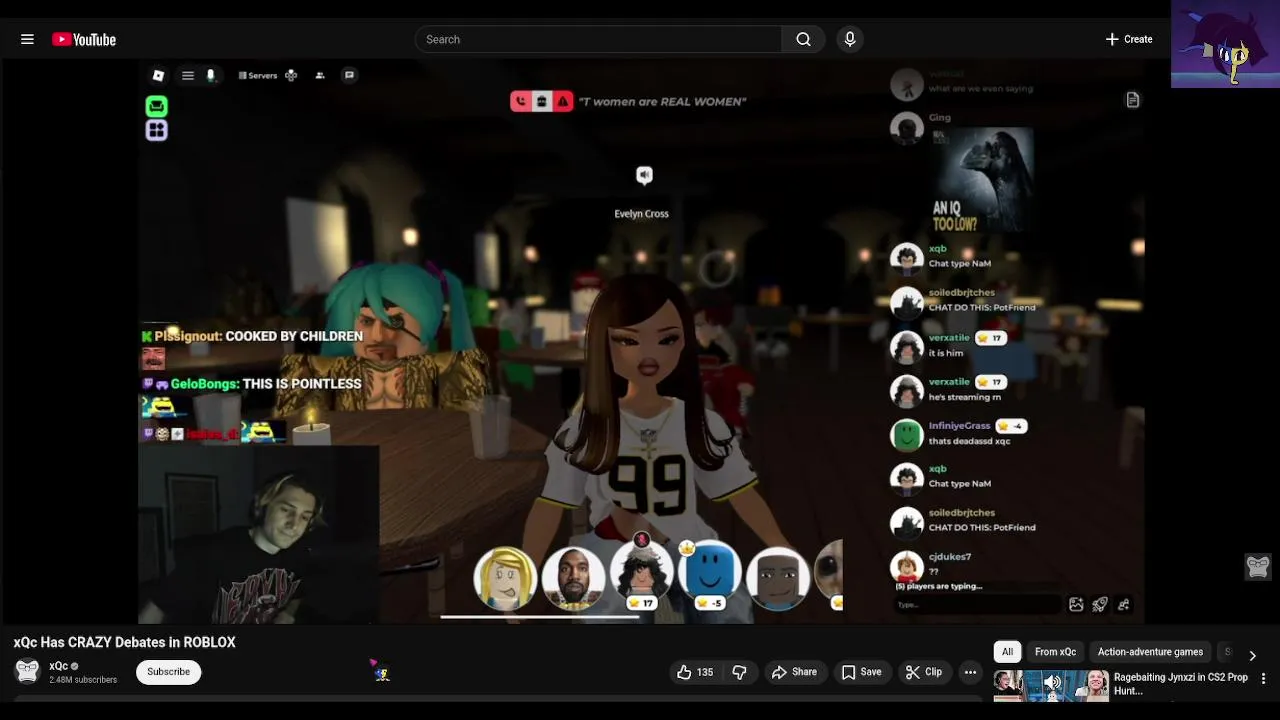1280x720 pixels.
Task: Open the YouTube guide hamburger menu
Action: [27, 39]
